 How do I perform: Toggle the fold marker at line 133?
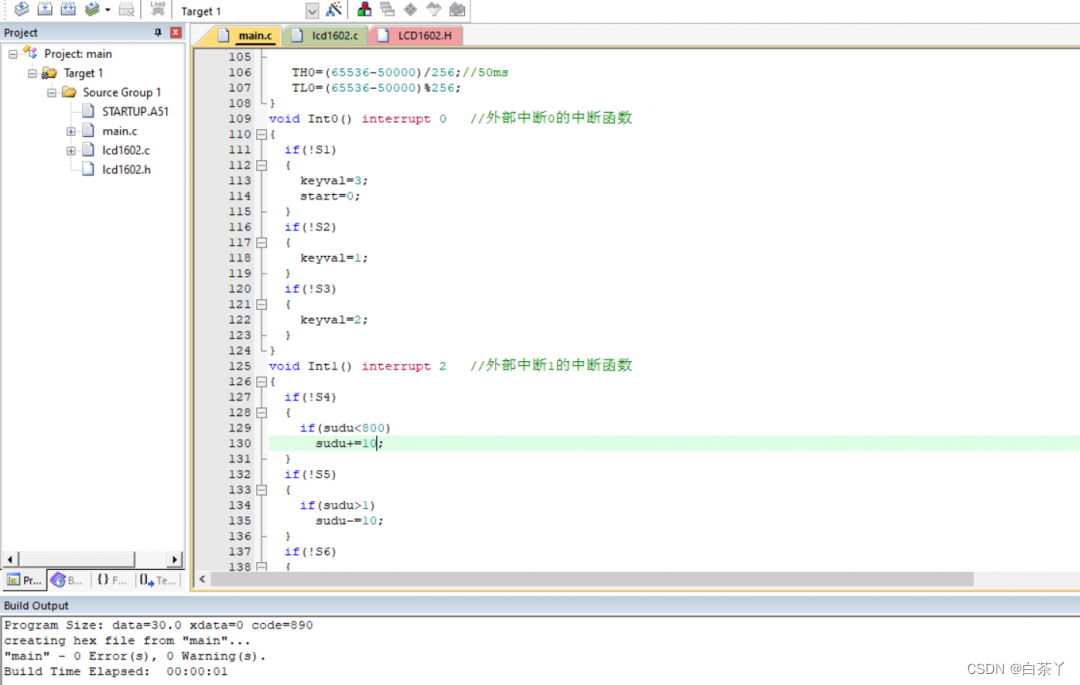click(x=261, y=490)
